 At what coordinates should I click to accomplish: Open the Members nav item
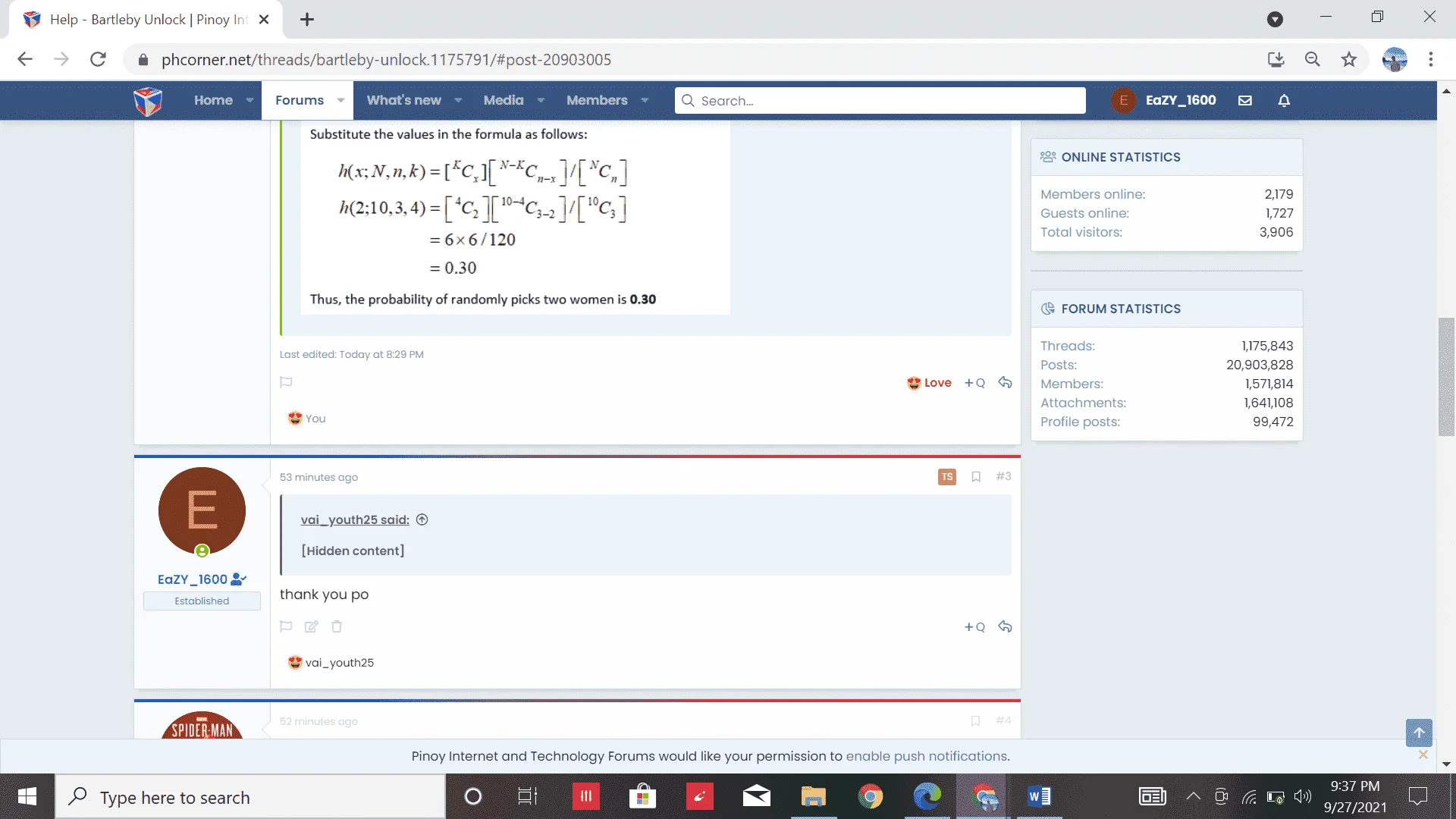[x=597, y=100]
